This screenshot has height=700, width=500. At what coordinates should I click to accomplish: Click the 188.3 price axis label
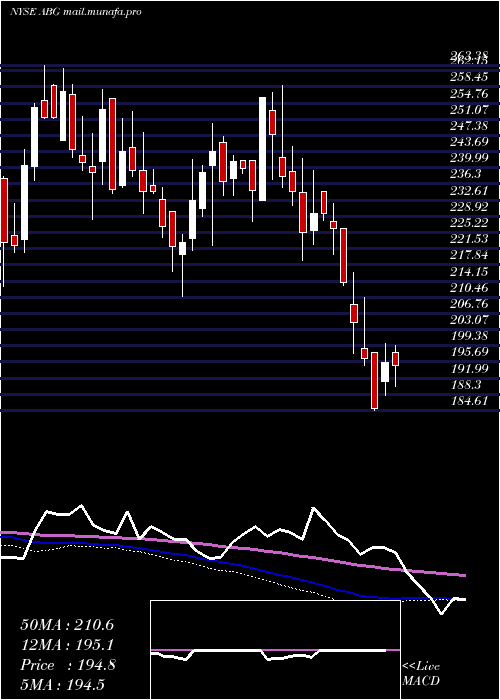point(465,384)
